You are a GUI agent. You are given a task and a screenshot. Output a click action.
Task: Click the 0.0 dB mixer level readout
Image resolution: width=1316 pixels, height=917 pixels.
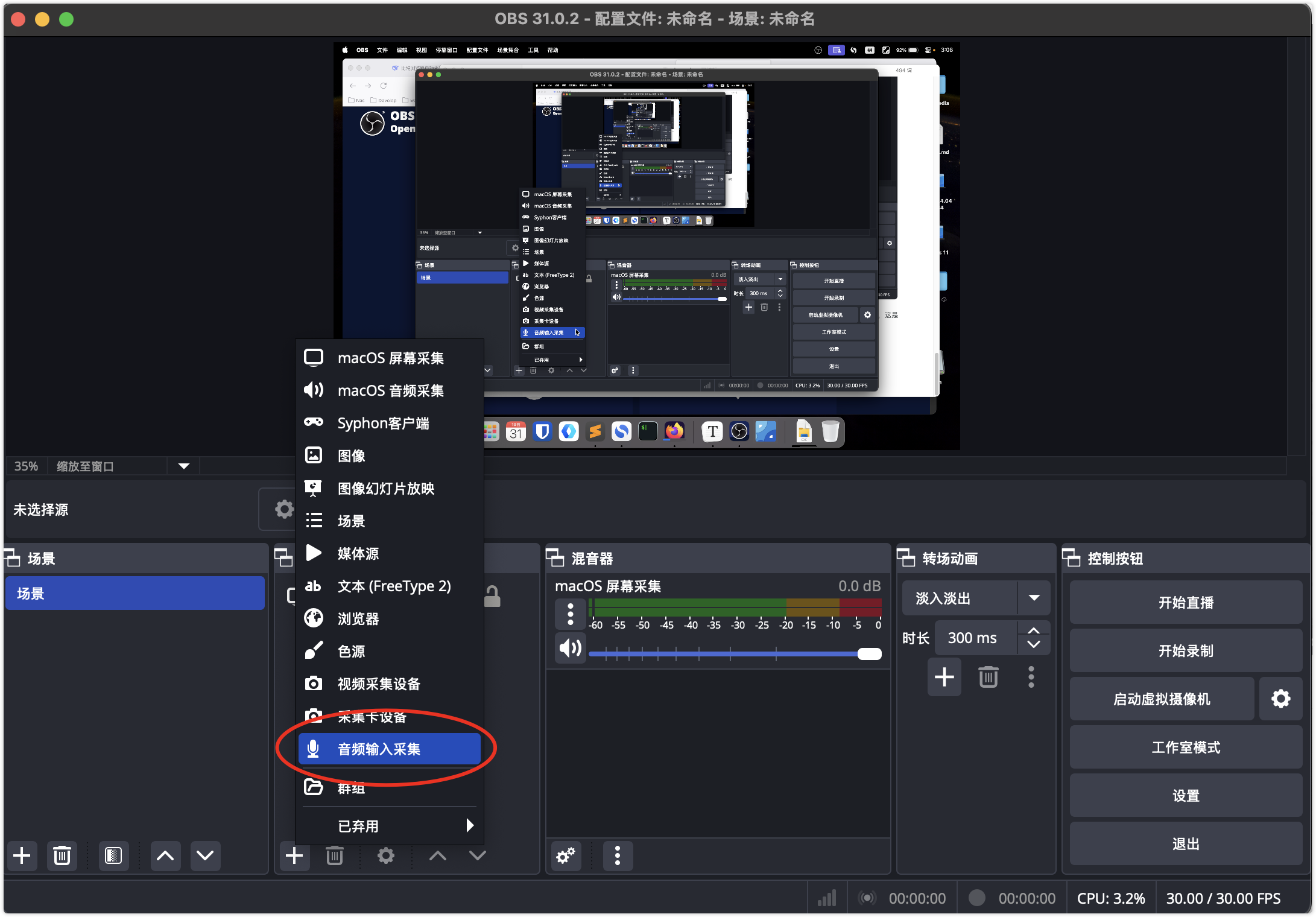coord(859,586)
